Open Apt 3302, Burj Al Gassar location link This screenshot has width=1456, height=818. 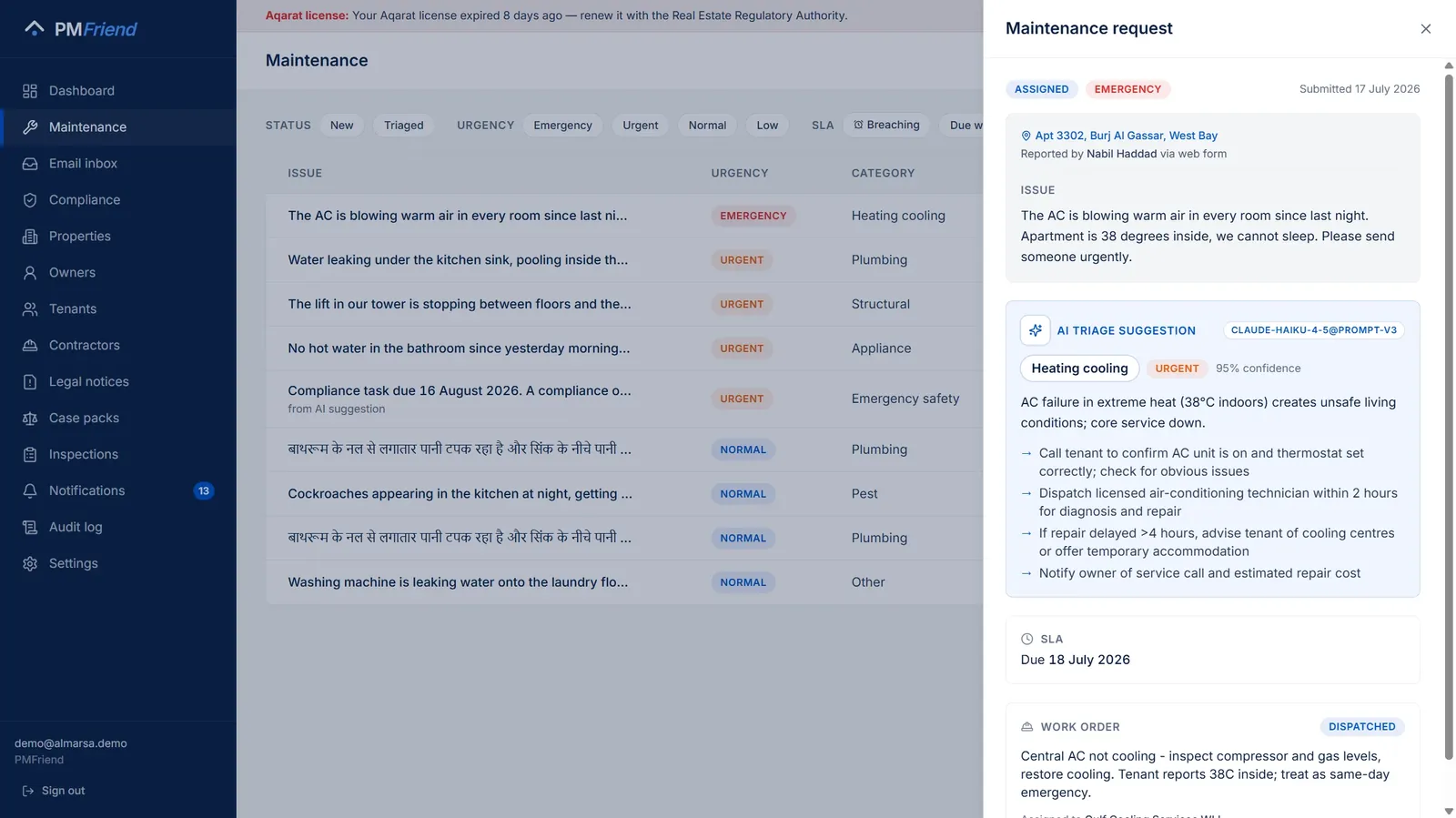point(1119,136)
